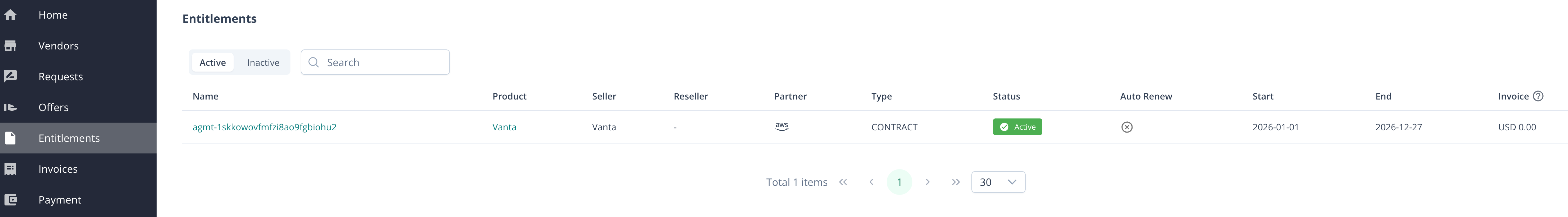Click the Auto Renew disabled X icon
This screenshot has height=217, width=1568.
tap(1127, 127)
